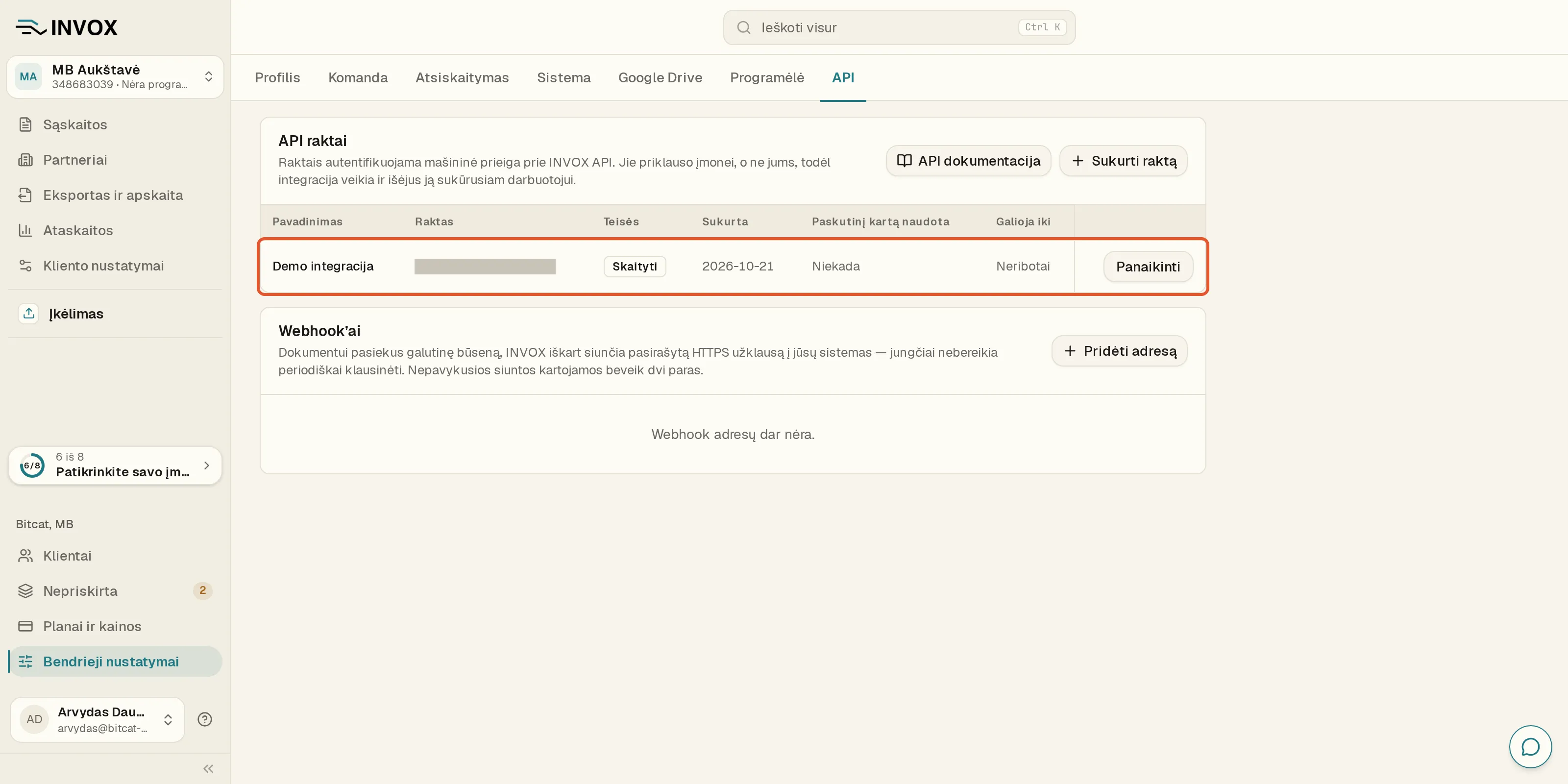The image size is (1568, 784).
Task: Click the INVOX logo
Action: (x=66, y=27)
